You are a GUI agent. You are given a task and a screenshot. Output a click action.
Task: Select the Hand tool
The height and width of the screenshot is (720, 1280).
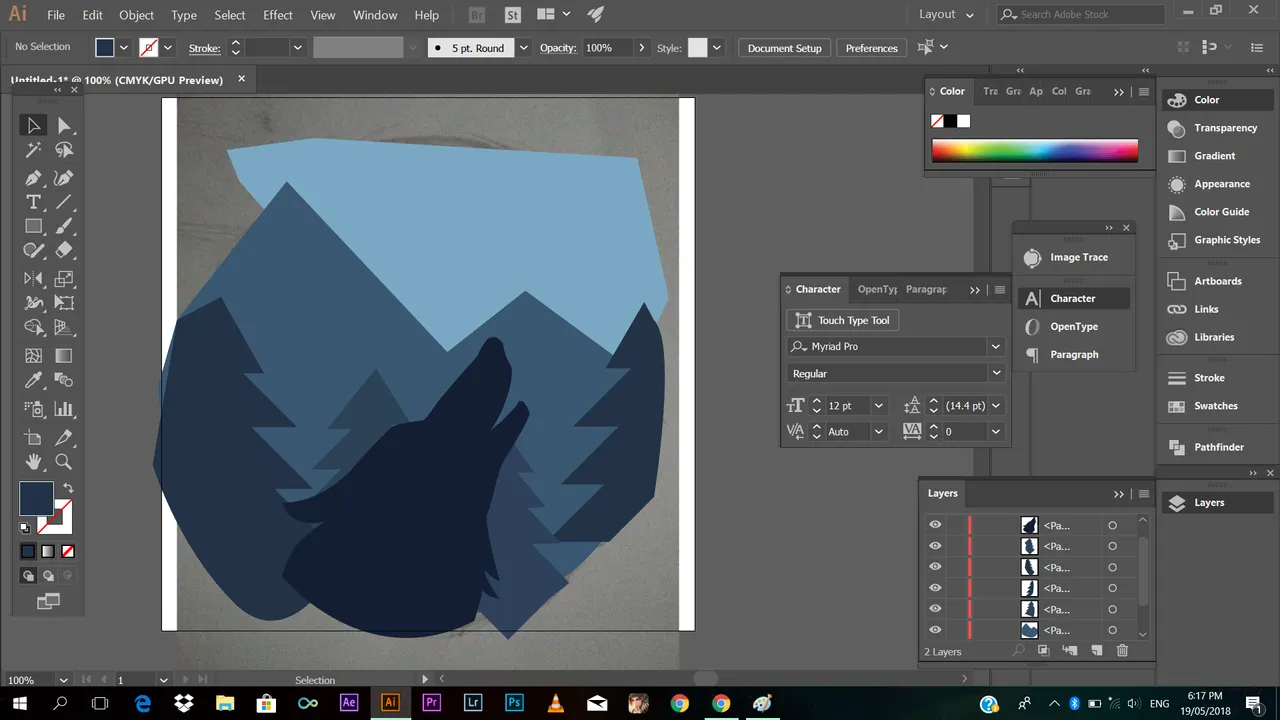pyautogui.click(x=33, y=462)
